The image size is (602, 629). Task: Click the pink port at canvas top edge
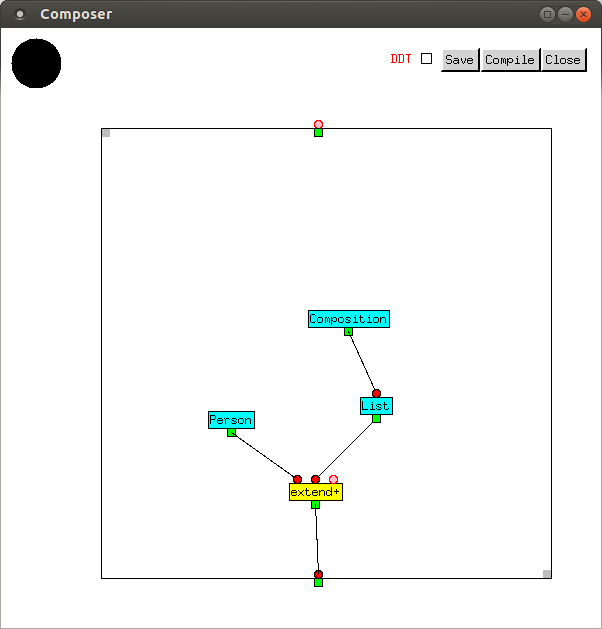coord(318,124)
